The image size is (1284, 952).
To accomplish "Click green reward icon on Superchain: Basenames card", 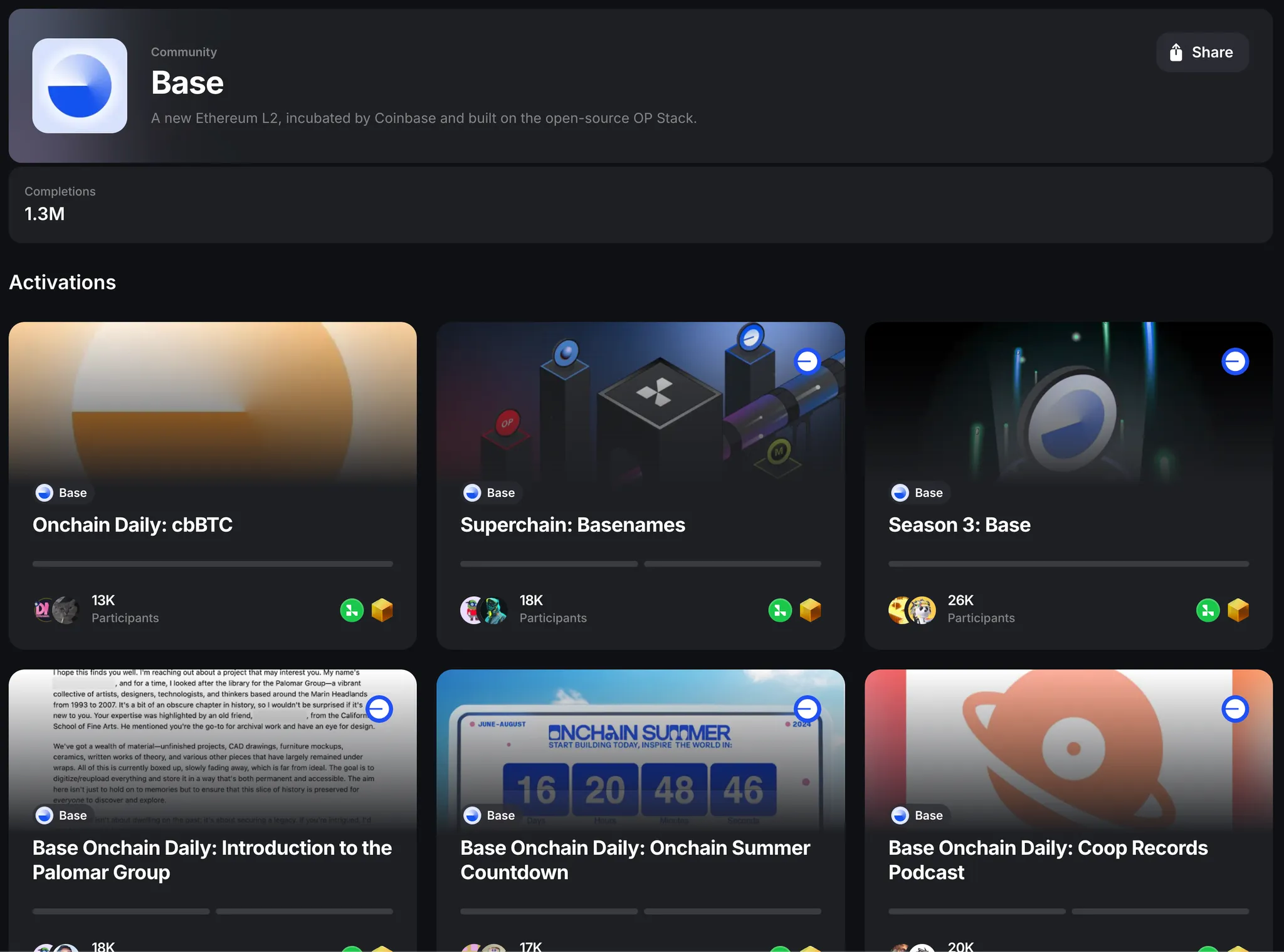I will [780, 610].
